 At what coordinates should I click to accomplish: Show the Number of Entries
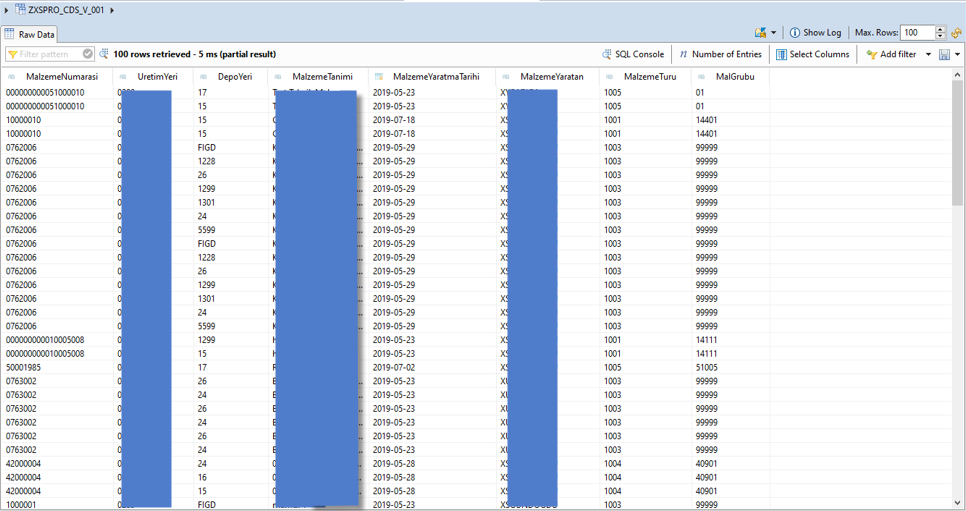point(720,54)
